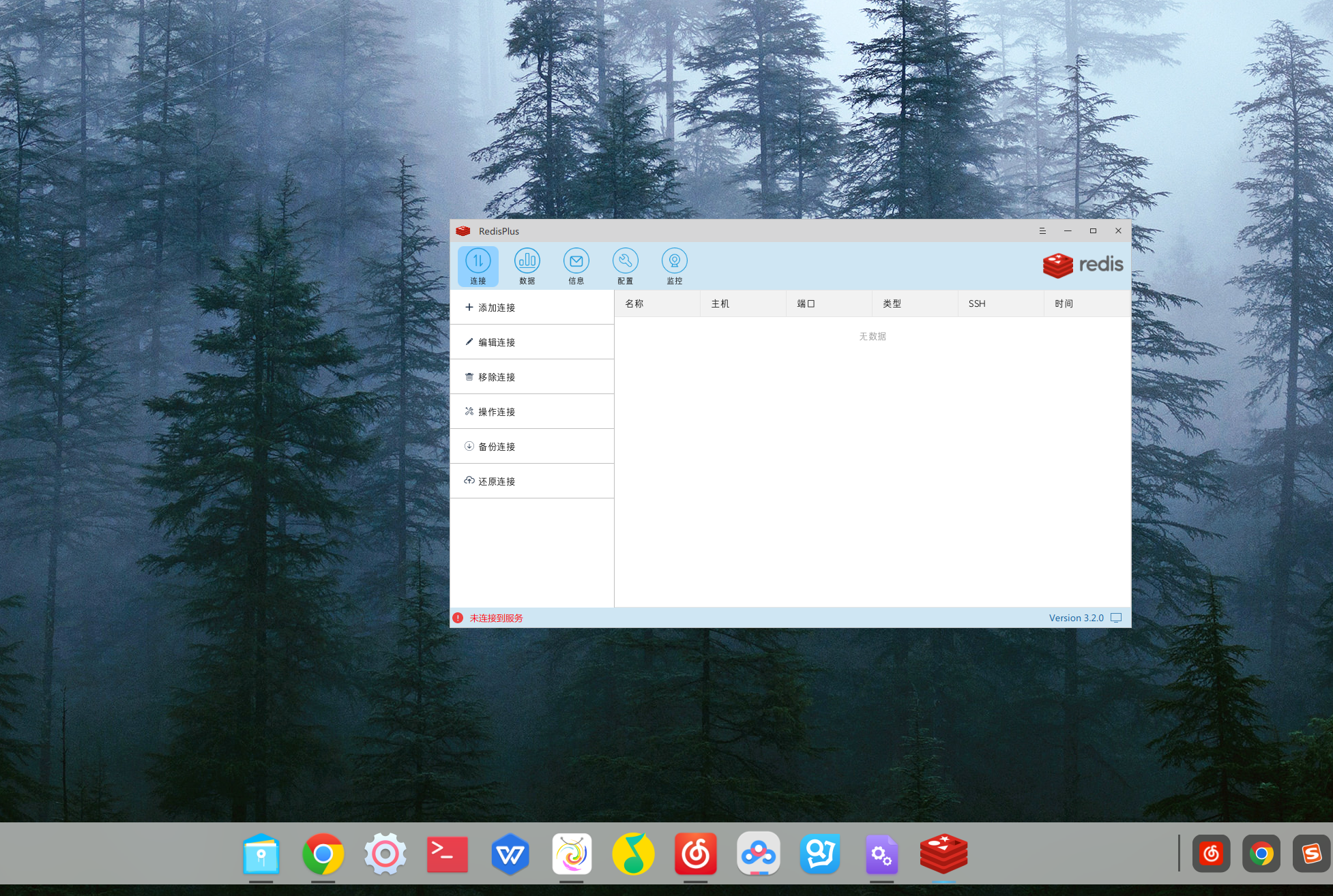Click the Version 3.2.0 link
1333x896 pixels.
pyautogui.click(x=1076, y=618)
